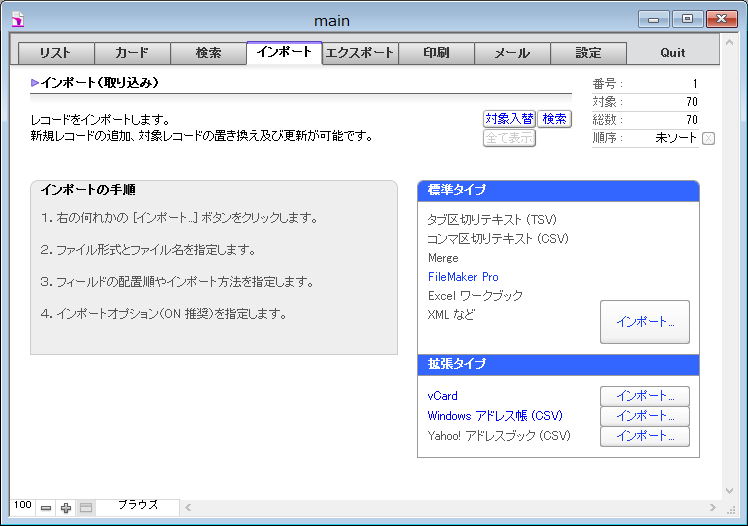Click the zoom out minus icon
This screenshot has height=526, width=748.
coord(46,508)
